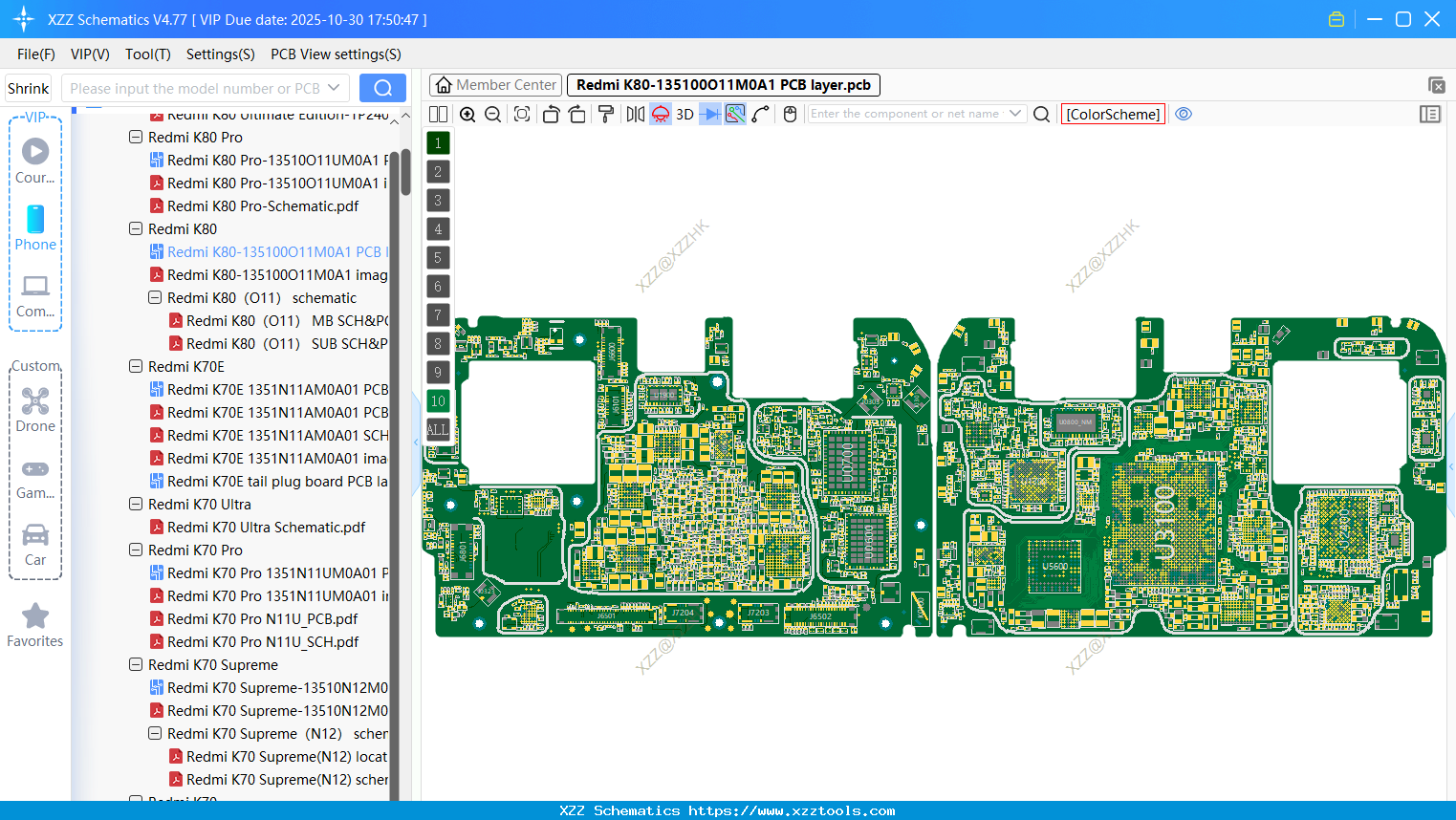Click the eye visibility toggle beside ColorScheme
Screen dimensions: 1456x820
[1184, 114]
